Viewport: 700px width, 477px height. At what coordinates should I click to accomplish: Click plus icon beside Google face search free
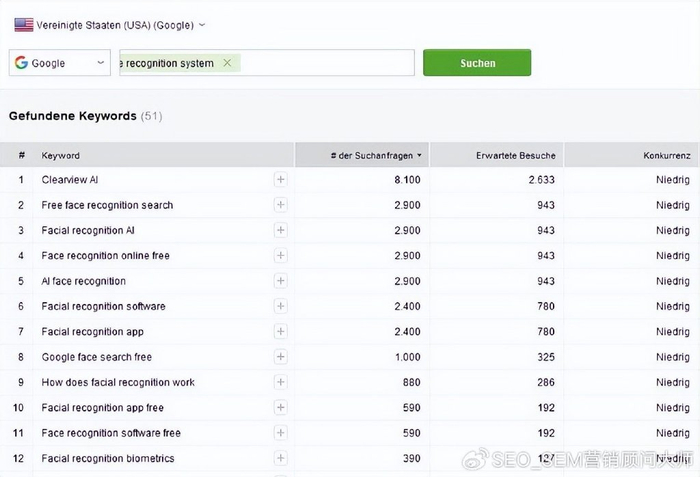coord(280,357)
